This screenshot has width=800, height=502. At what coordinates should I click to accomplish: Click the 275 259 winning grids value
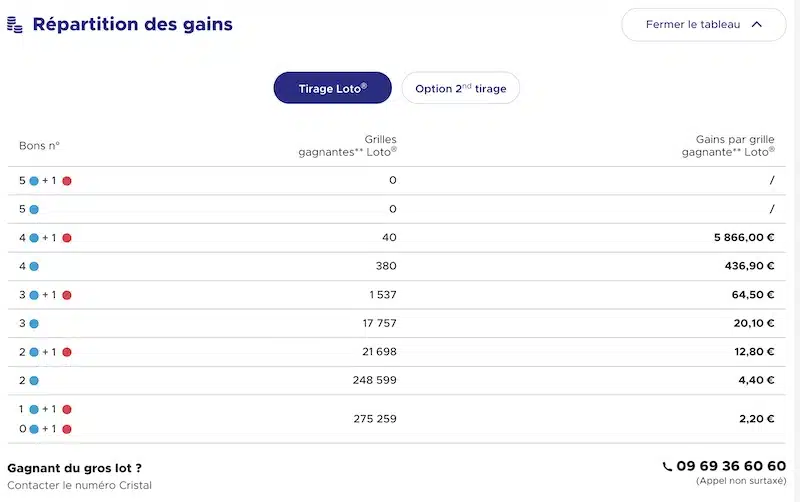click(x=375, y=419)
